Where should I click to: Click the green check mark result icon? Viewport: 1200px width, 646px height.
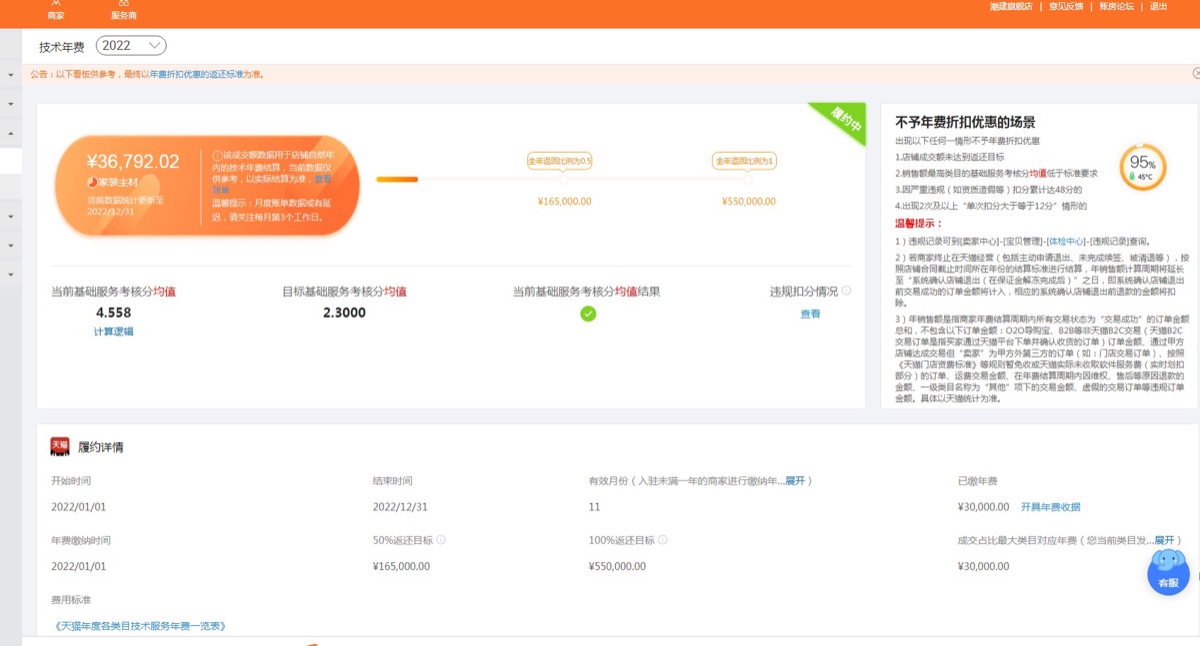pos(588,314)
